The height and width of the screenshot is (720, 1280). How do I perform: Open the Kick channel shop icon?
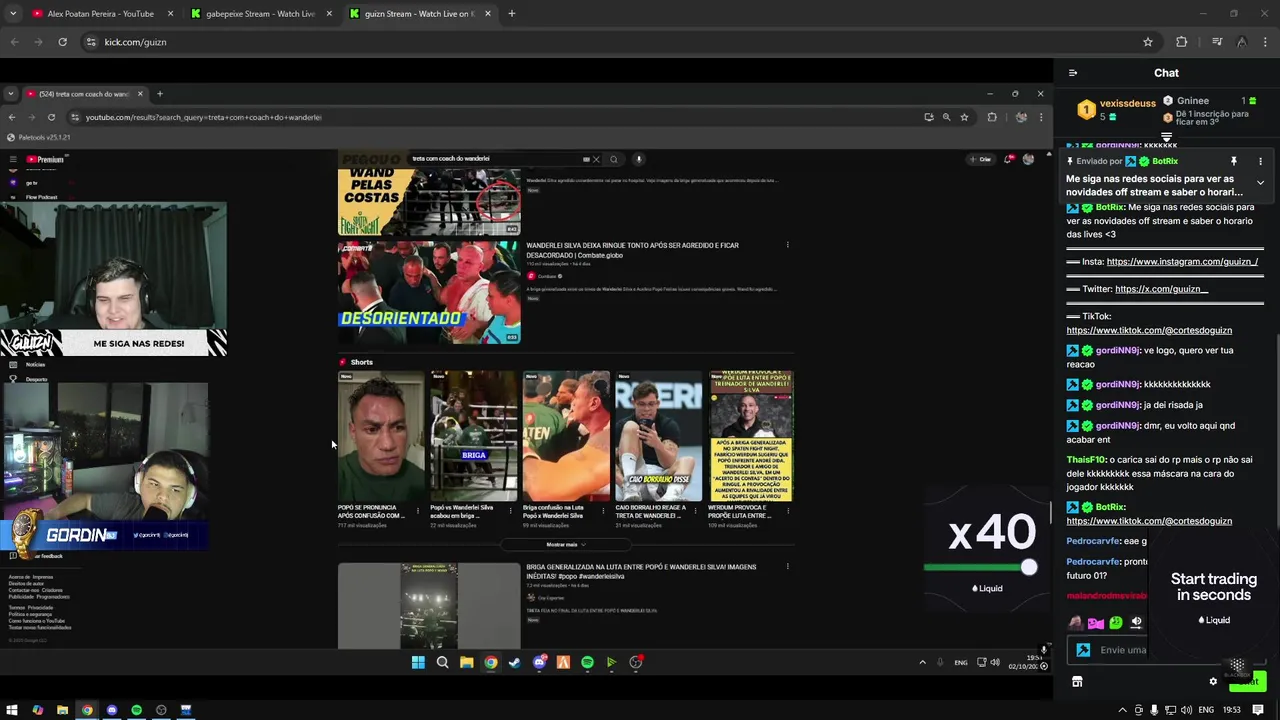(x=1077, y=682)
